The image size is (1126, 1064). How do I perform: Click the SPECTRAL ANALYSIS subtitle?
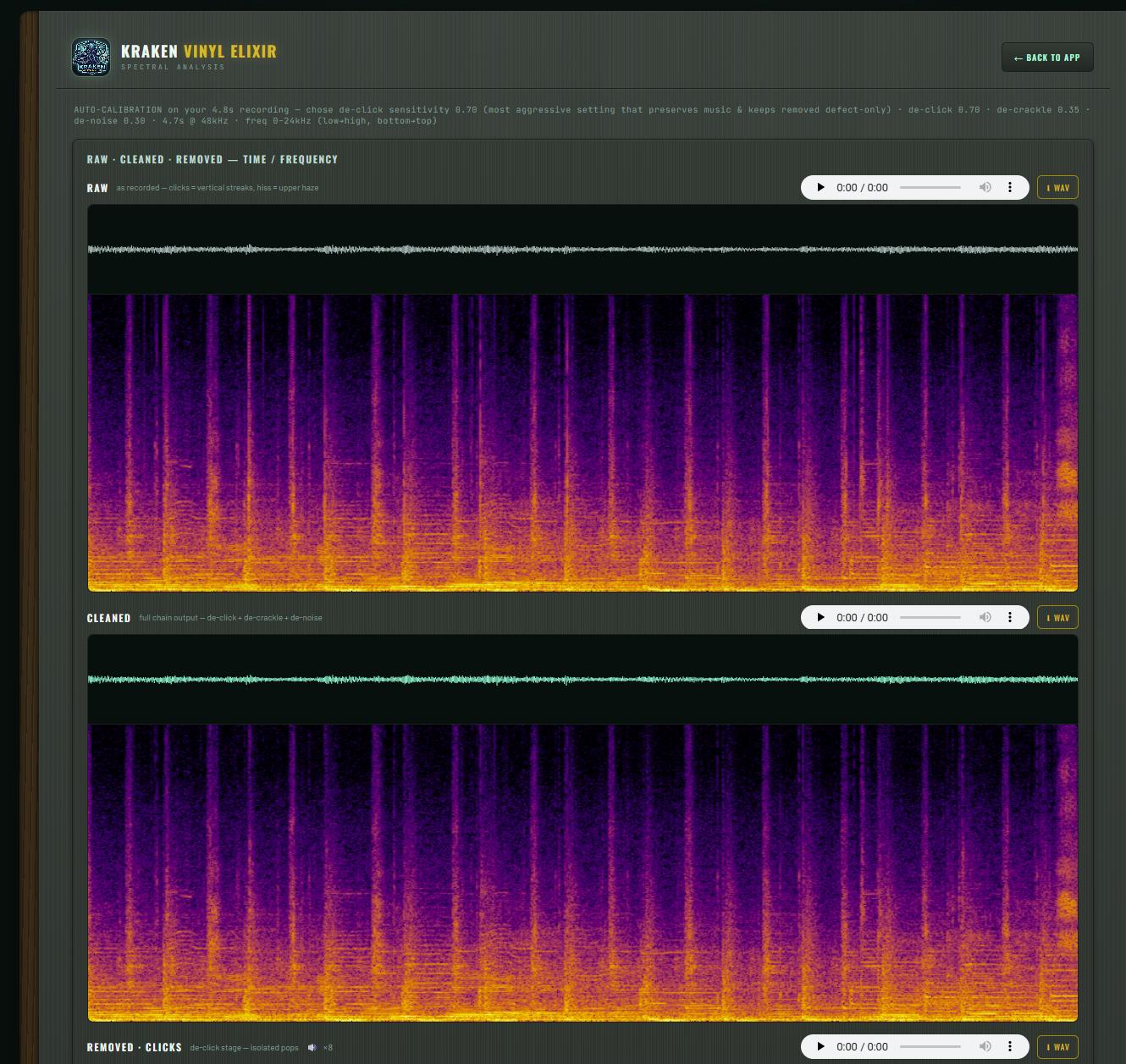tap(173, 67)
